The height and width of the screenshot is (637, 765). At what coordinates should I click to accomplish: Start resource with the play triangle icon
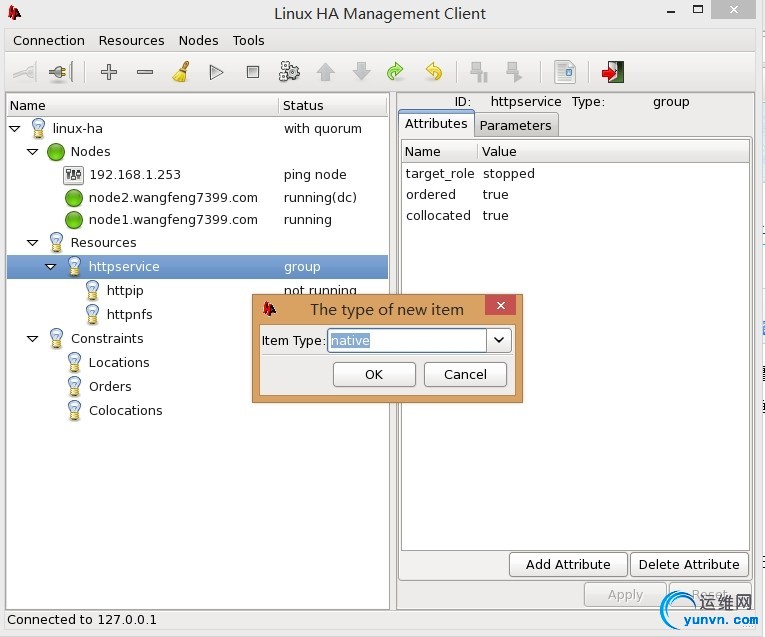216,72
